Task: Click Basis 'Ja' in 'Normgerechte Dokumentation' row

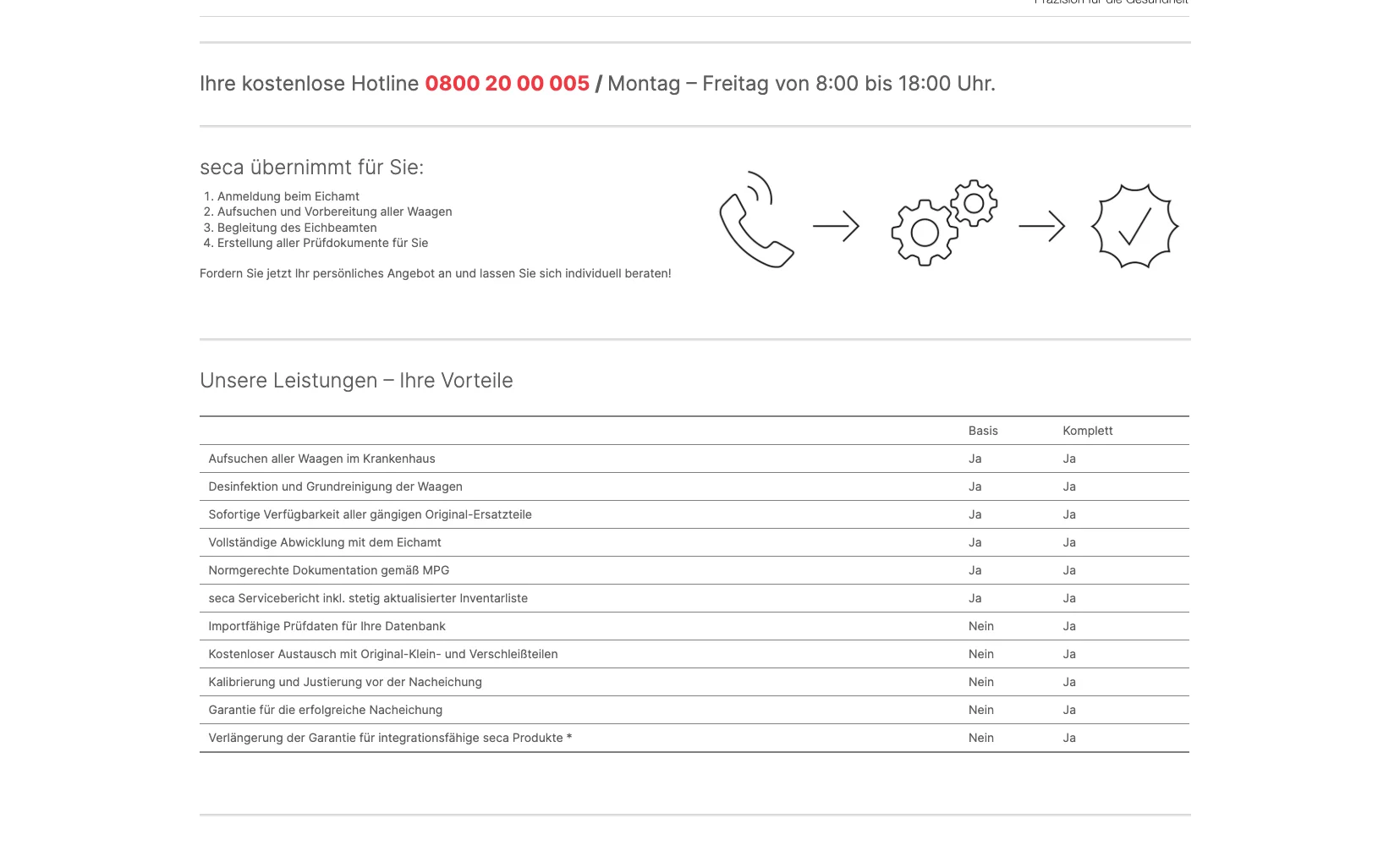Action: pos(975,570)
